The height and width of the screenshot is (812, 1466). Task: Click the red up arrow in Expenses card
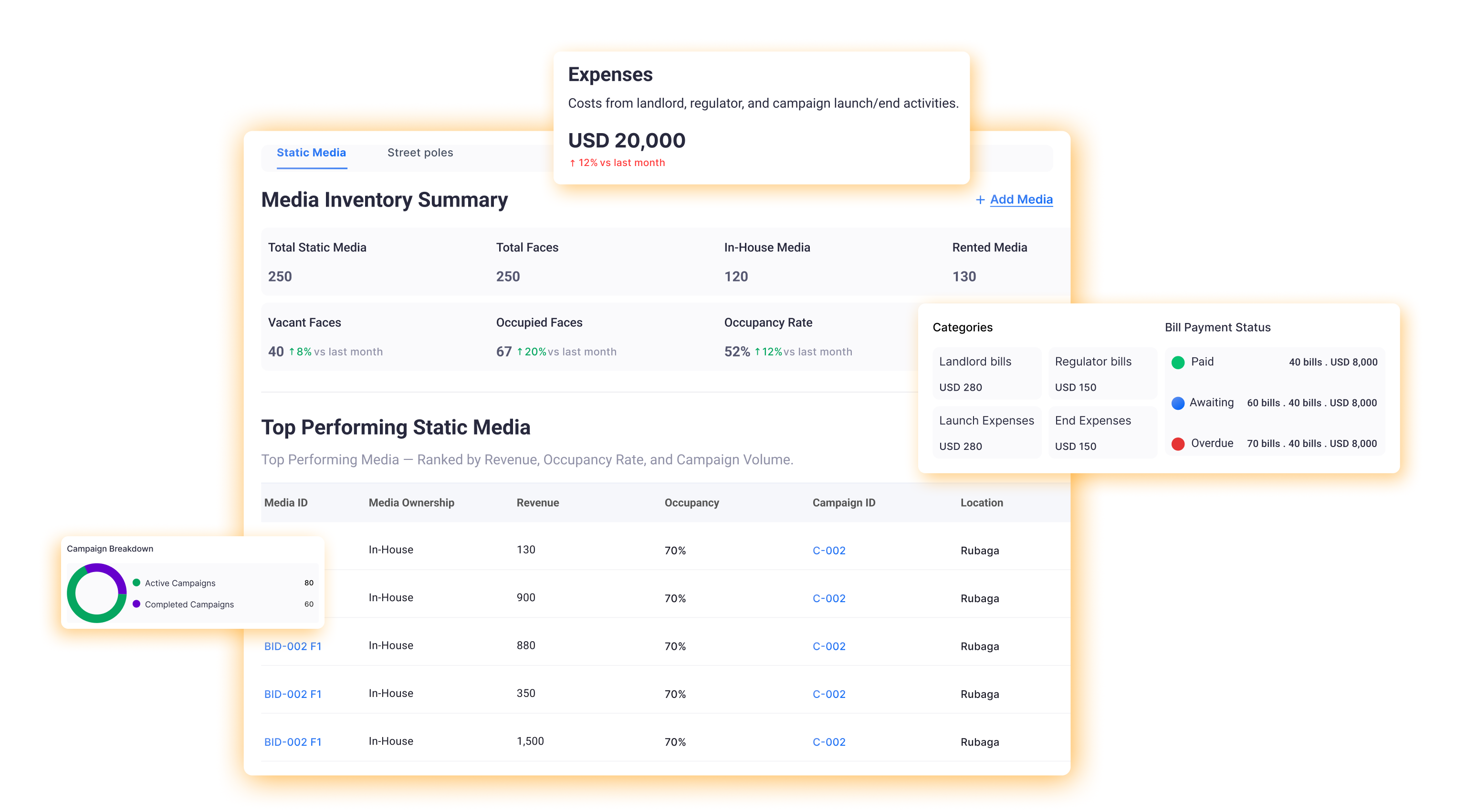click(x=573, y=163)
